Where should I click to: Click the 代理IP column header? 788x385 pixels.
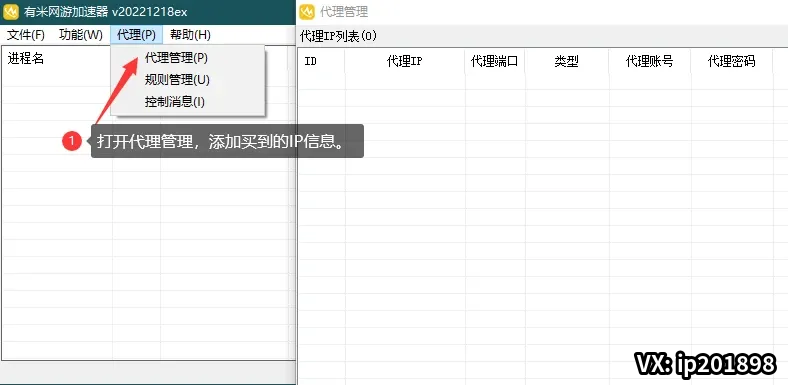(405, 61)
